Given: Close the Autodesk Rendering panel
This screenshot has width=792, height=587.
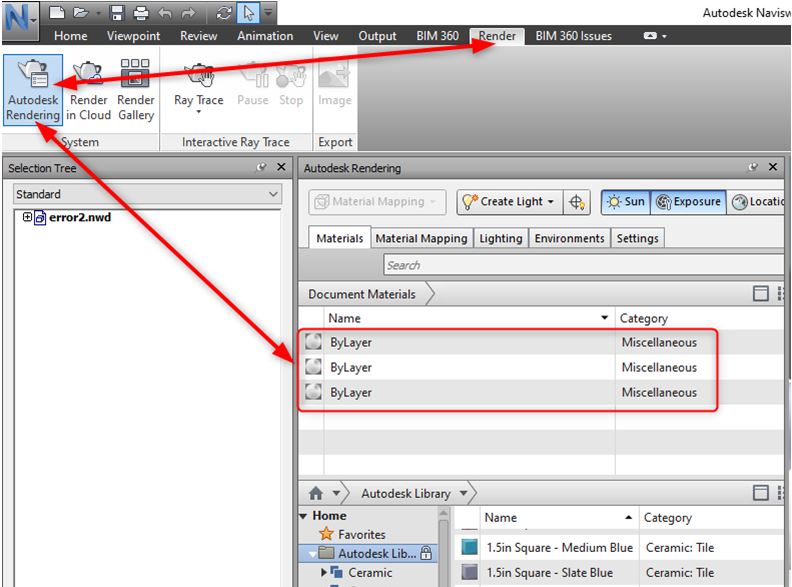Looking at the screenshot, I should (773, 167).
